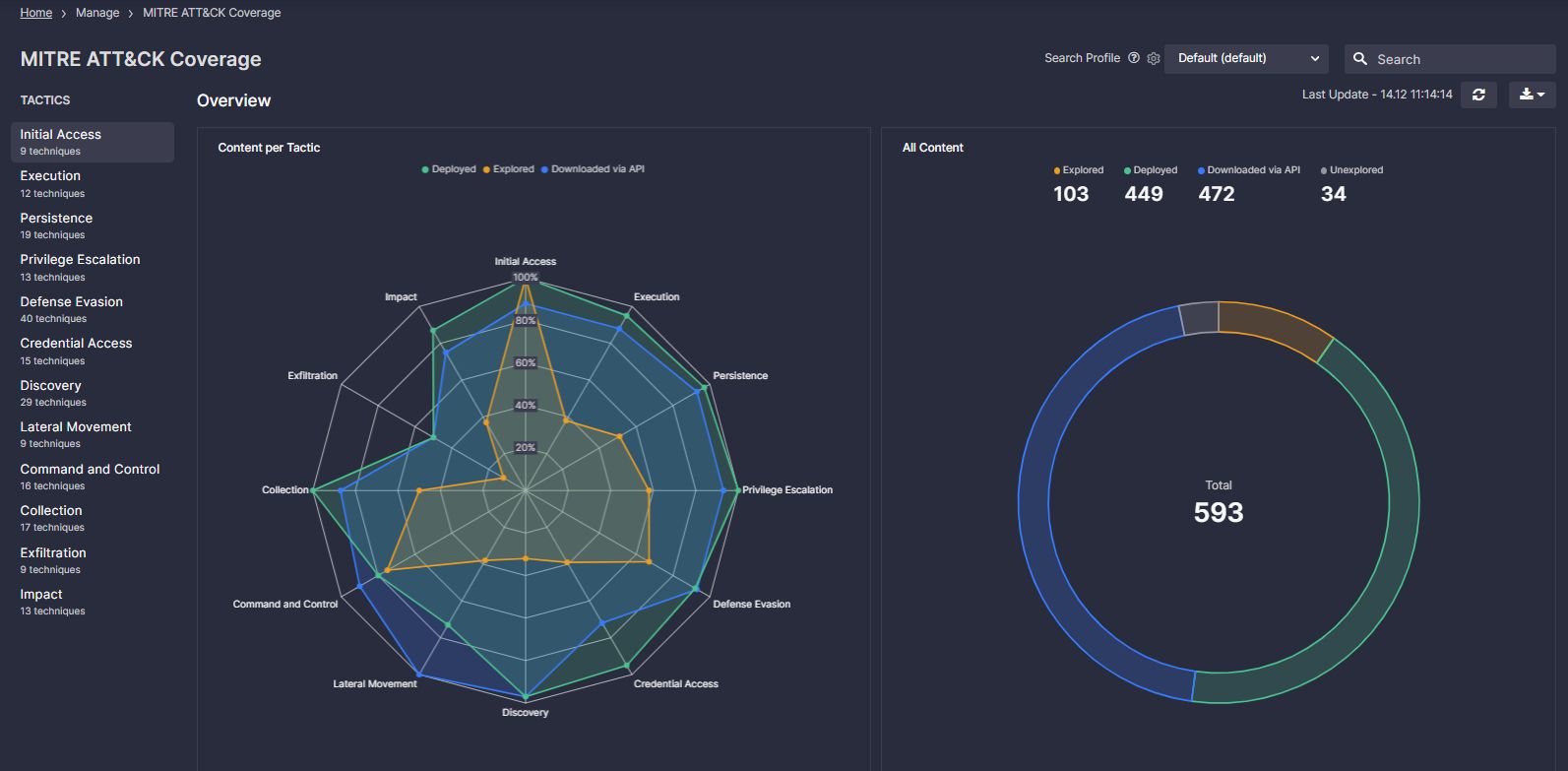Viewport: 1568px width, 771px height.
Task: Click the Last Update timestamp text
Action: tap(1377, 95)
